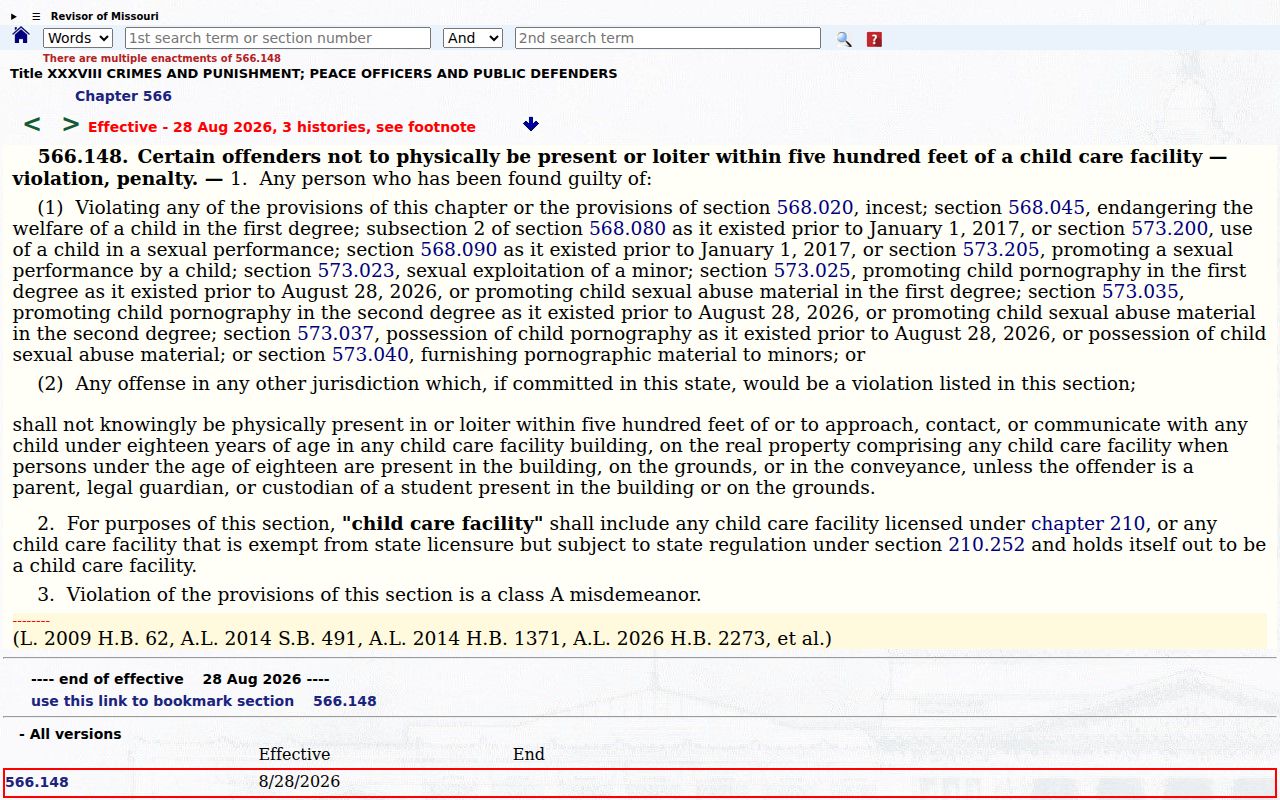Click the end of effective 28 Aug 2026 text
This screenshot has width=1280, height=800.
[180, 679]
